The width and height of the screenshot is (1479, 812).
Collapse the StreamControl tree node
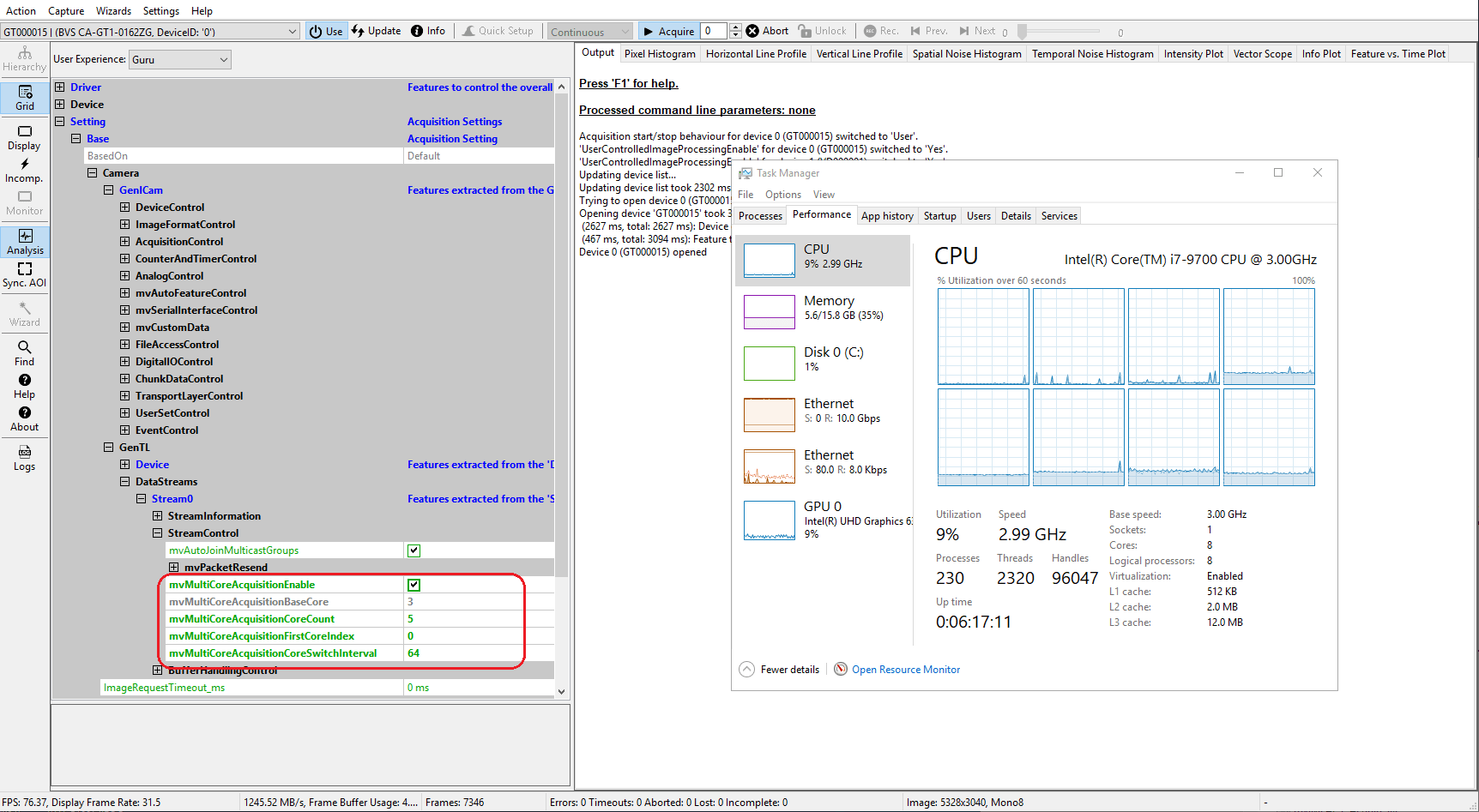158,532
